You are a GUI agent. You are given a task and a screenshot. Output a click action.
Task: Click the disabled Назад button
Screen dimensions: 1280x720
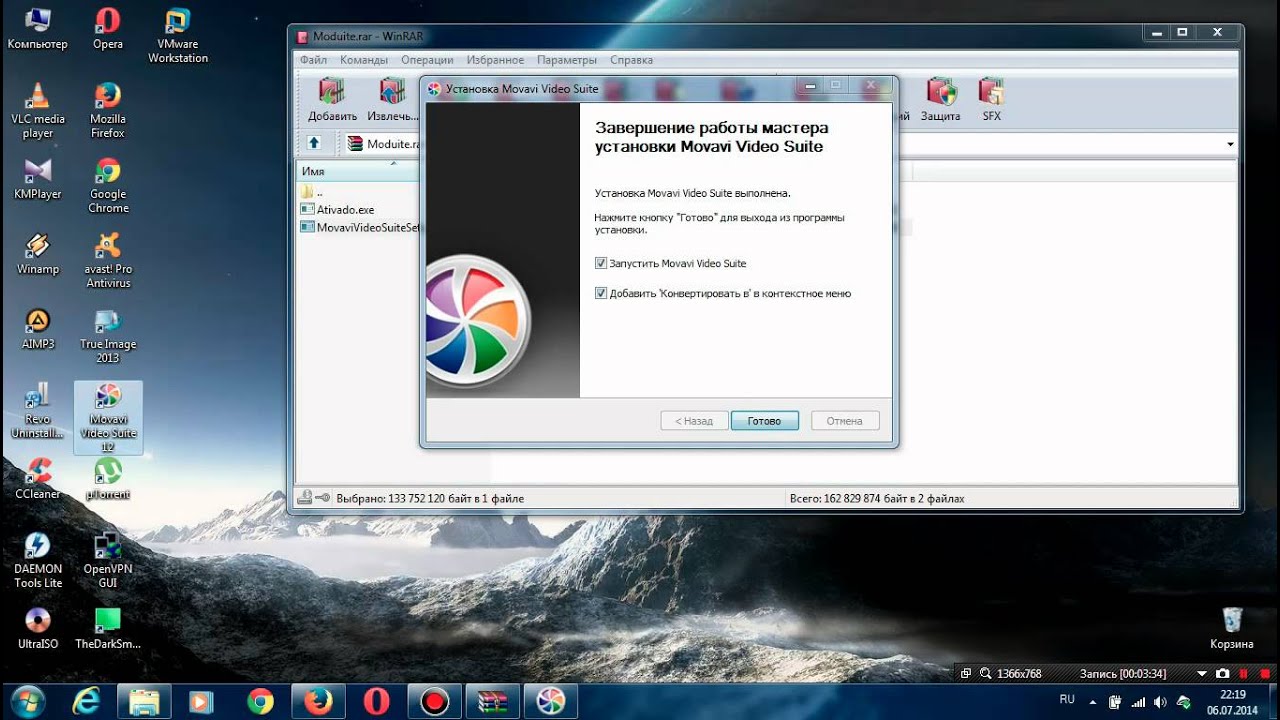point(694,421)
